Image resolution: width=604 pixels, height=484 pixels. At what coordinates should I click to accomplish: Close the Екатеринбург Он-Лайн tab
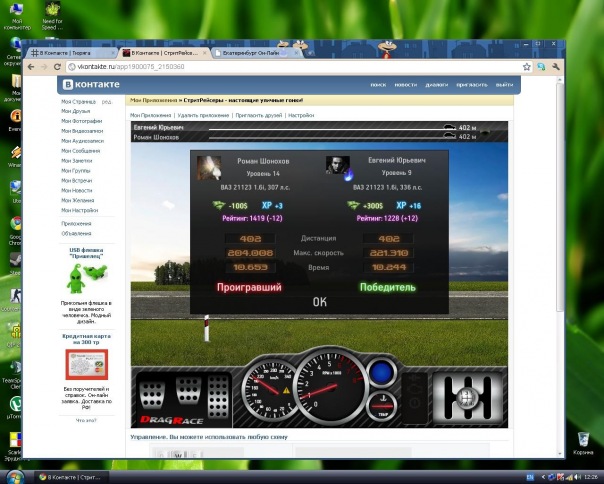296,53
